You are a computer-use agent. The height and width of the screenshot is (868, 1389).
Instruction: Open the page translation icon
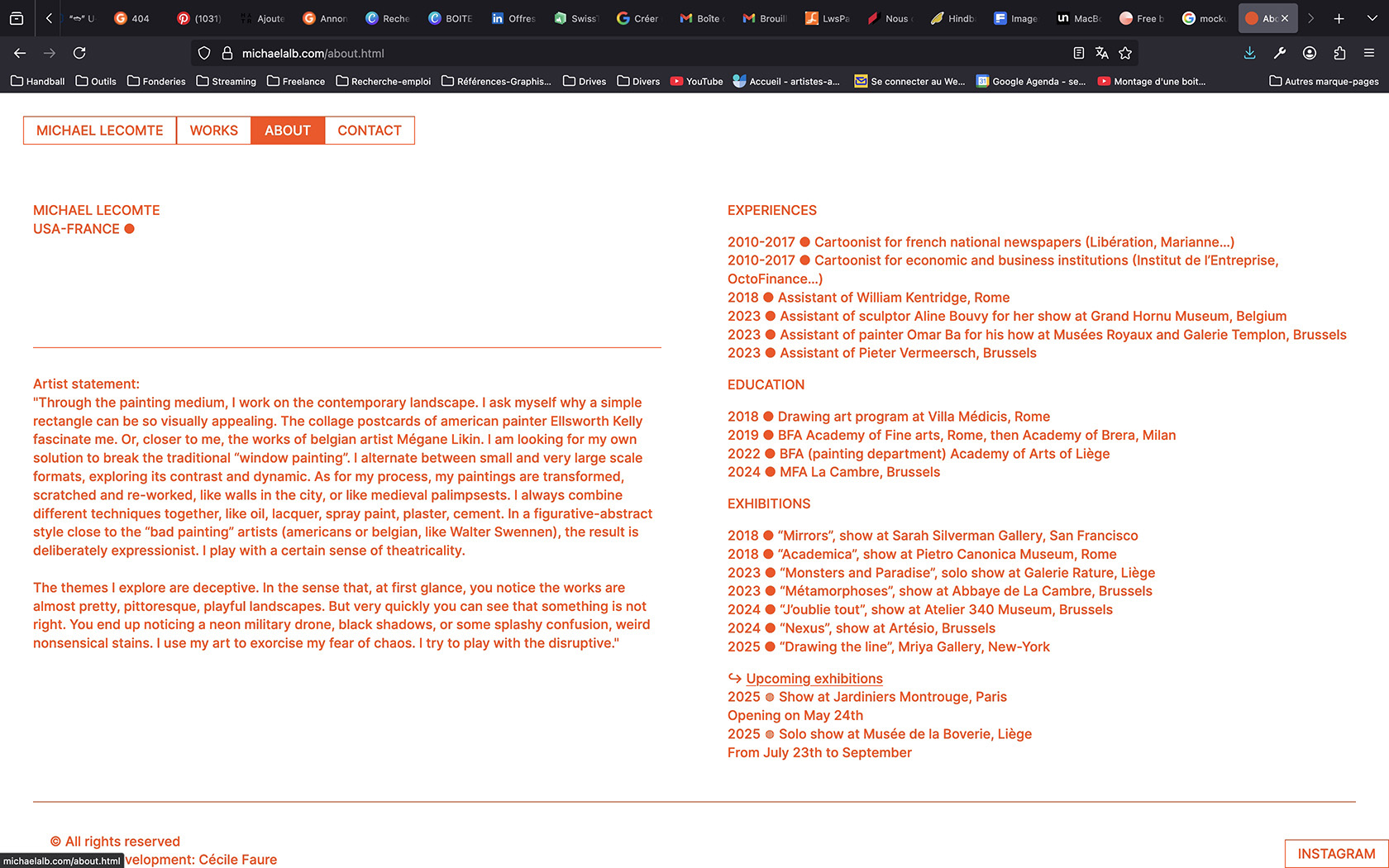pyautogui.click(x=1102, y=53)
